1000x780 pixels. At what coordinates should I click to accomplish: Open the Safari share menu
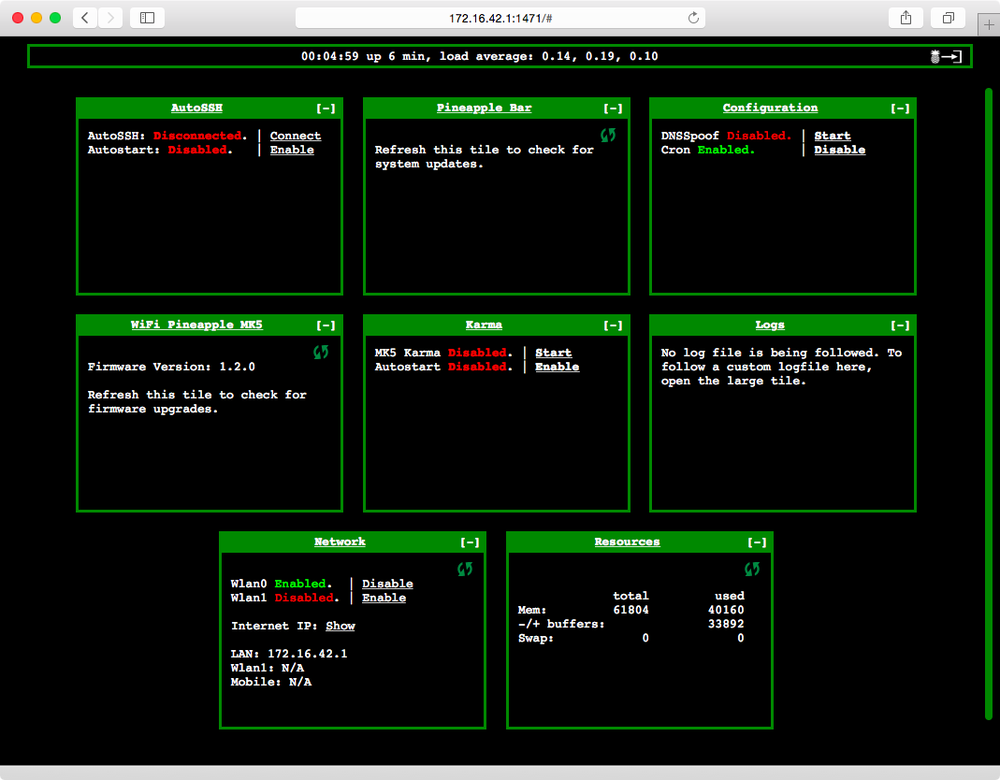(x=906, y=18)
